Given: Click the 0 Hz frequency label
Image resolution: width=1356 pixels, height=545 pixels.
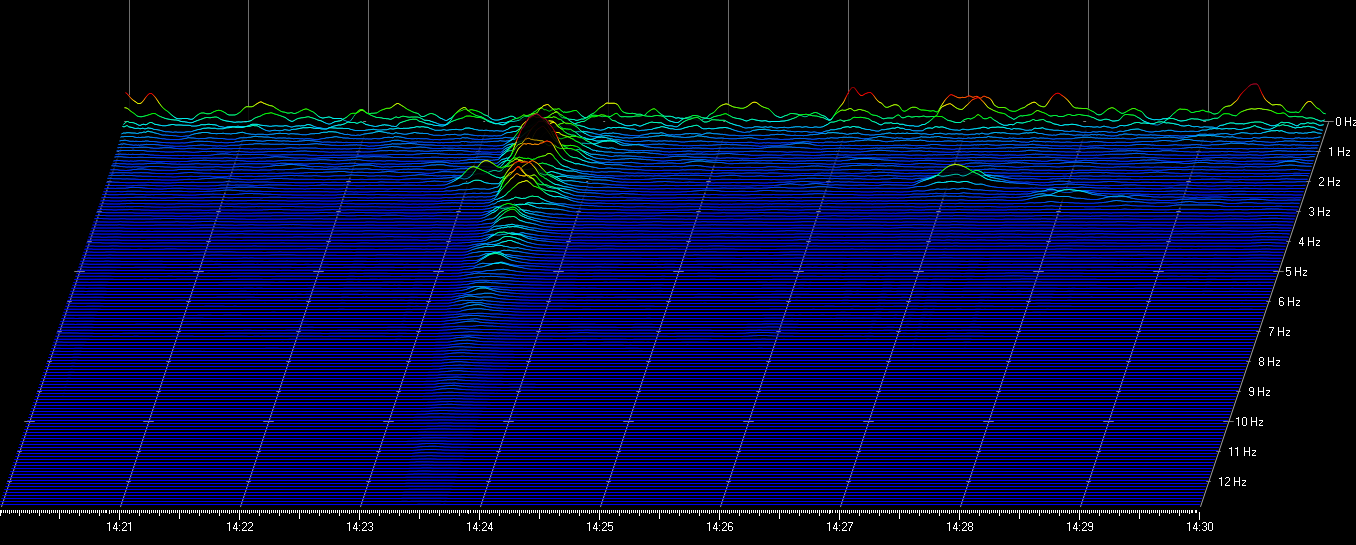Looking at the screenshot, I should coord(1346,122).
